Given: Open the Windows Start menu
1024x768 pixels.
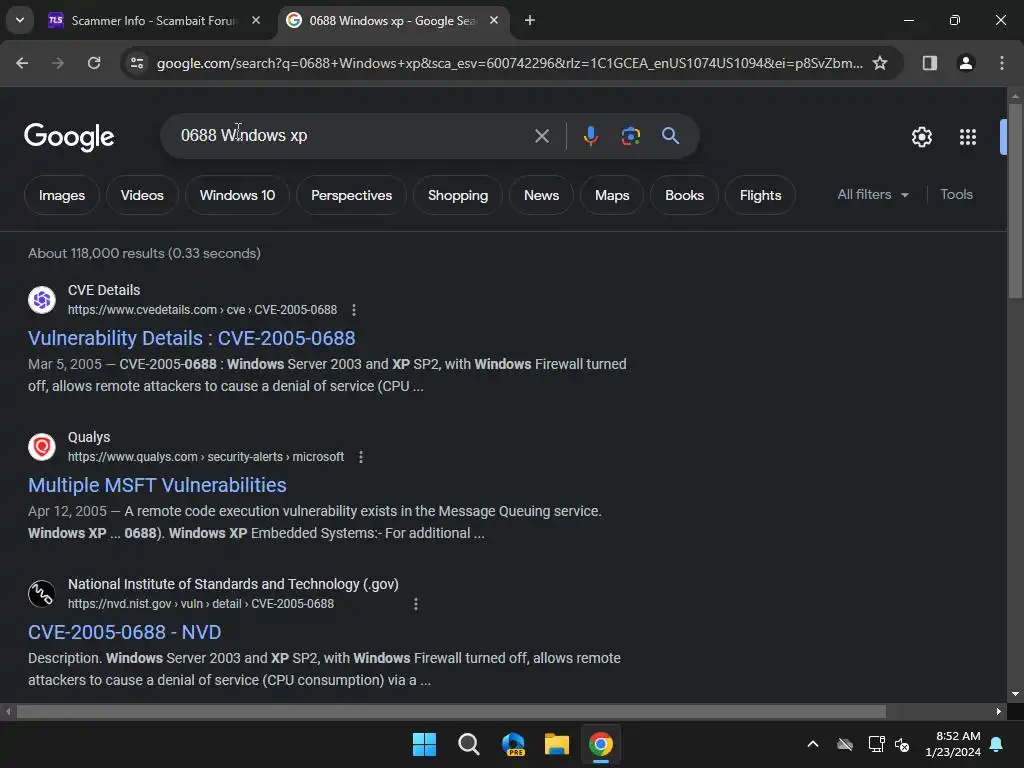Looking at the screenshot, I should [424, 744].
